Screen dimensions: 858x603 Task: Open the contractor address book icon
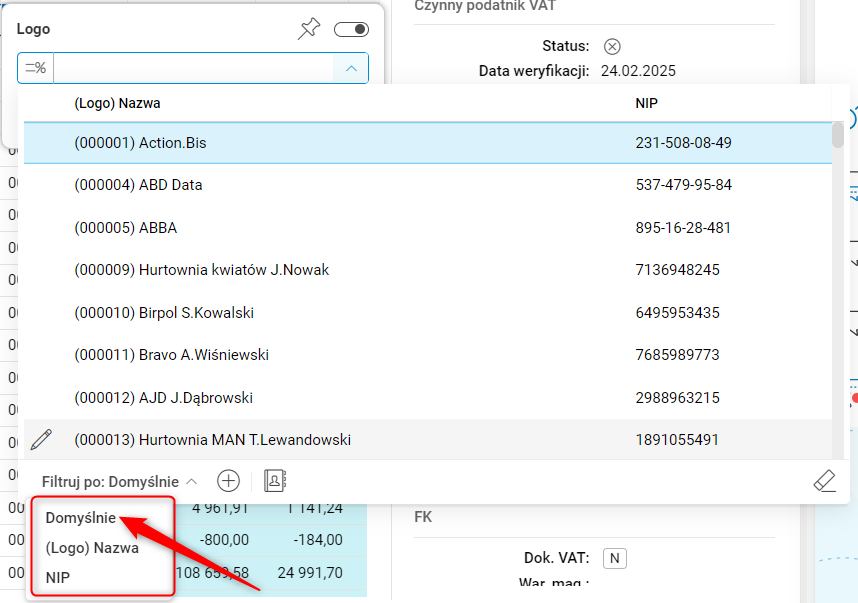[x=275, y=481]
